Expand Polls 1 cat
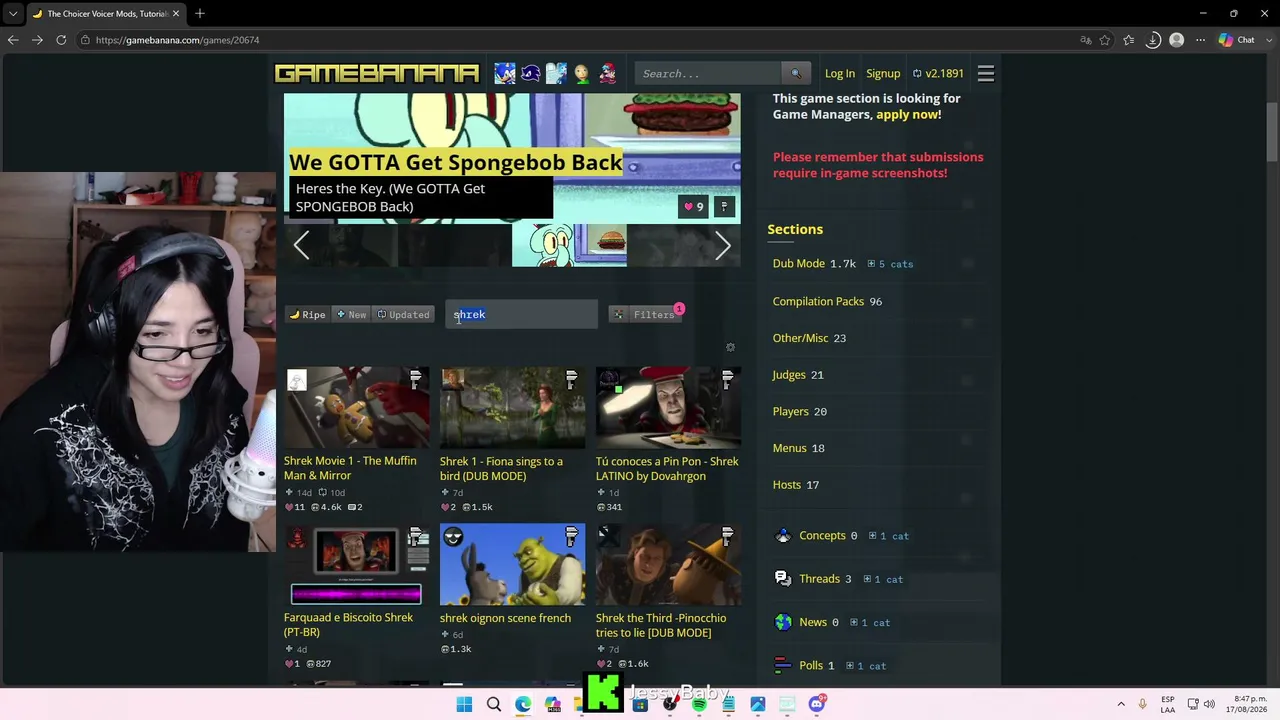This screenshot has width=1280, height=720. (865, 665)
